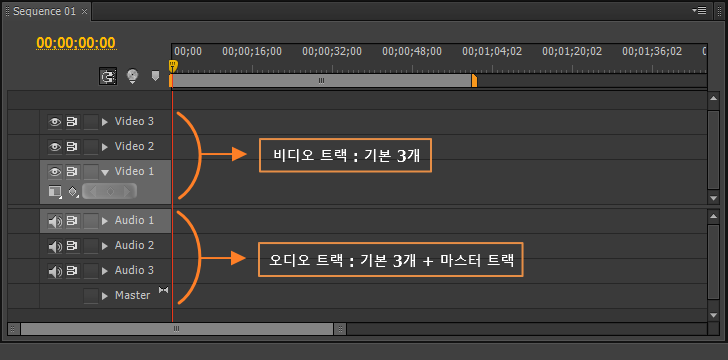Toggle sync lock for Audio 1
The height and width of the screenshot is (360, 728).
72,221
